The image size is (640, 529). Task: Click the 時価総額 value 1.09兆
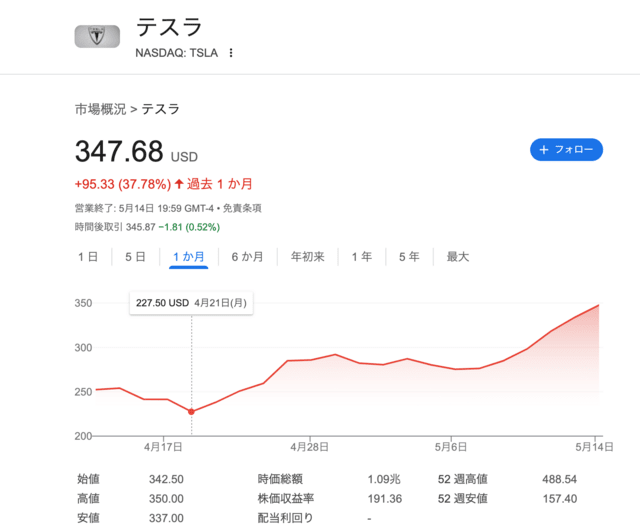(x=384, y=479)
